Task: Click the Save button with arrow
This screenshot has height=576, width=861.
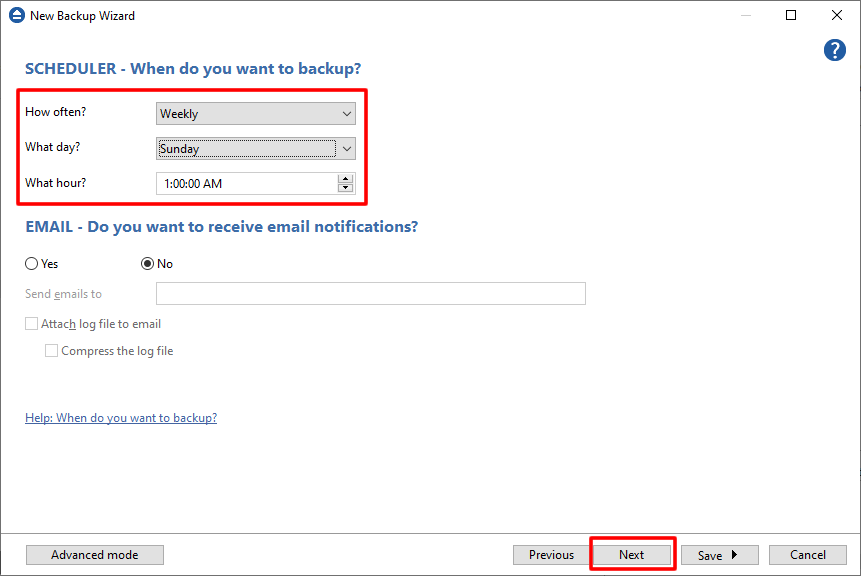Action: [719, 555]
